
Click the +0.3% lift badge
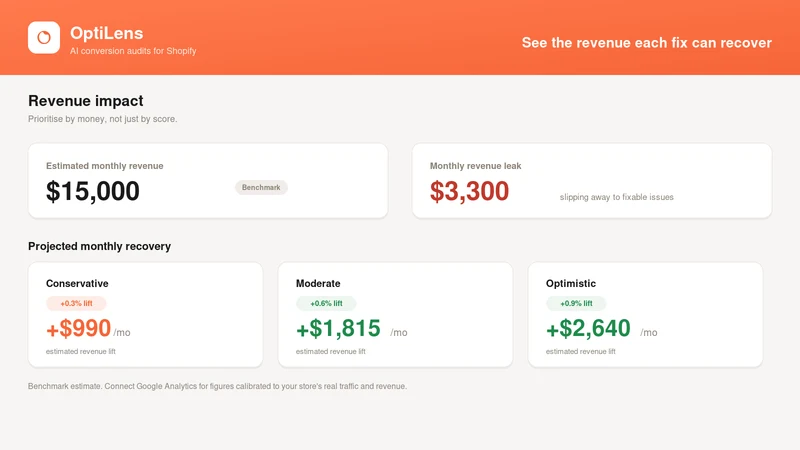[x=76, y=303]
